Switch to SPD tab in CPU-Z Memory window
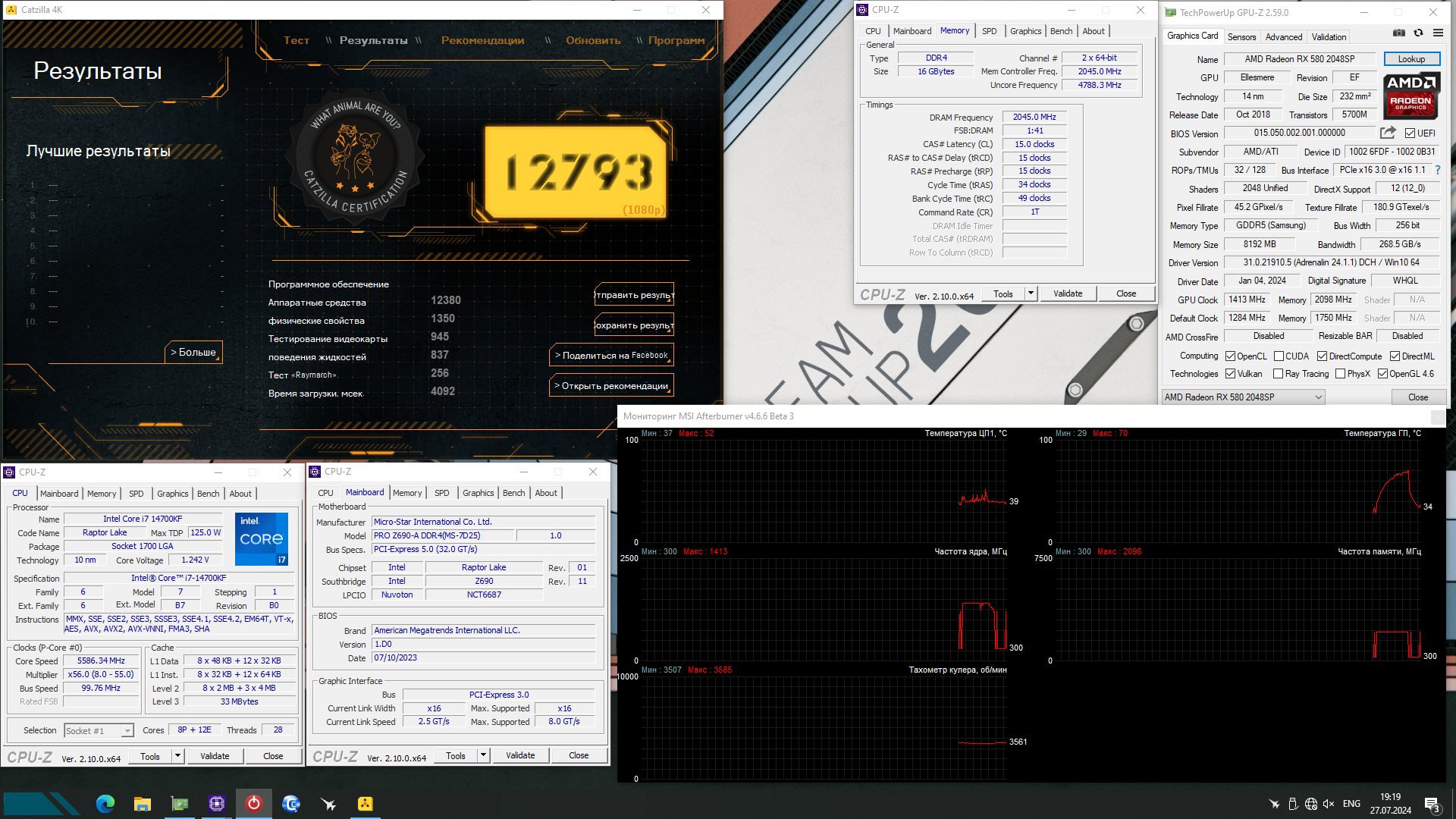 pos(989,31)
